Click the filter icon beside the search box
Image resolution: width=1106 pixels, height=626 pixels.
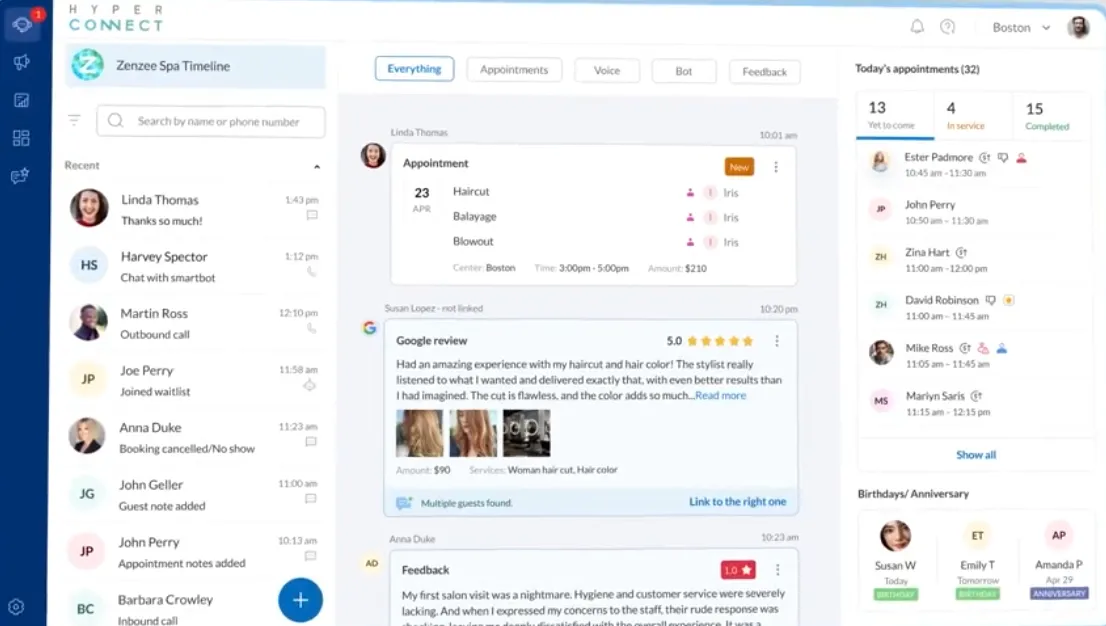click(x=73, y=120)
